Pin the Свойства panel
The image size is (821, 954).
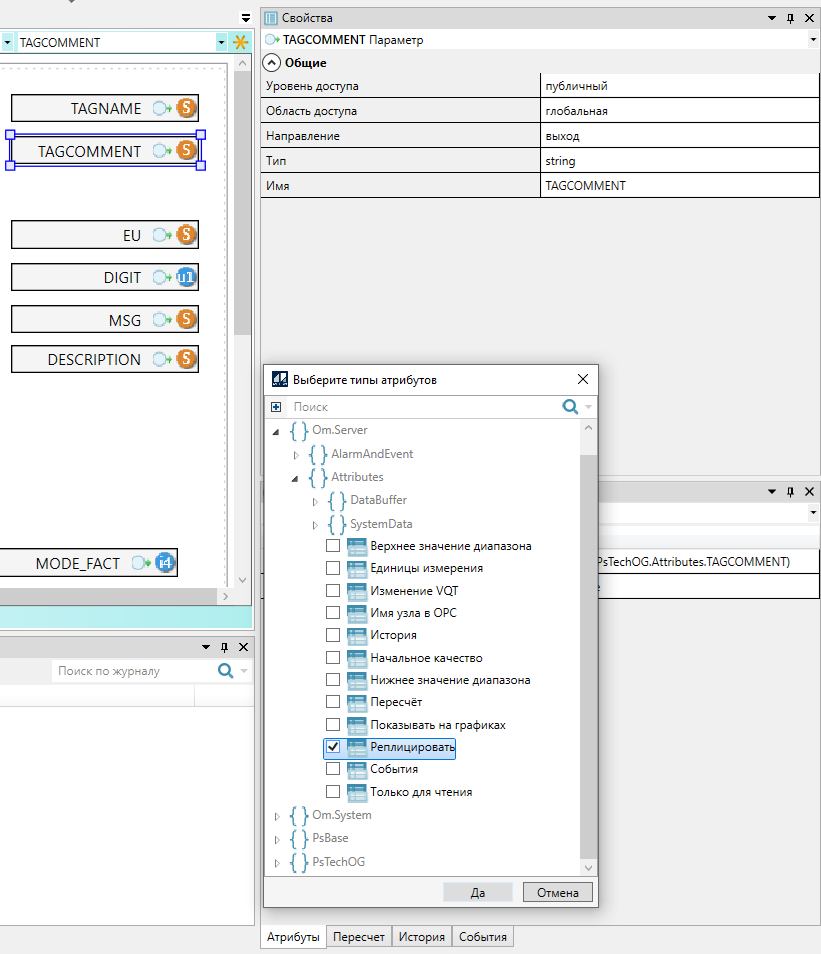(x=790, y=18)
